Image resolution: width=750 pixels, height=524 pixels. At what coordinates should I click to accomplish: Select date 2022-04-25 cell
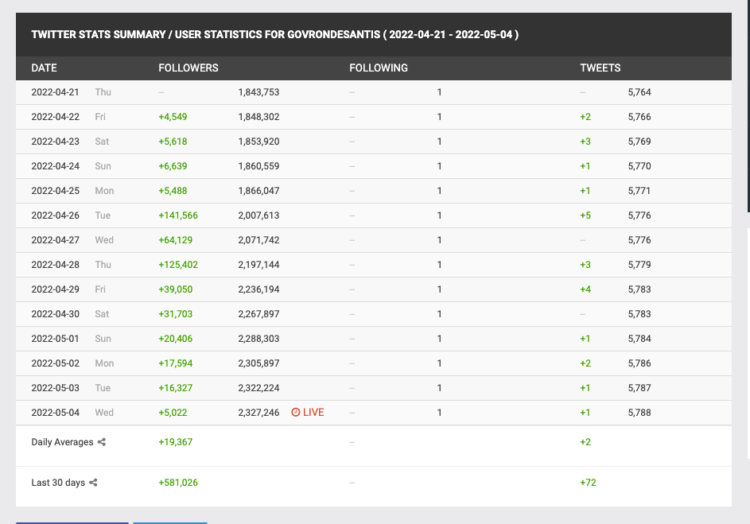pyautogui.click(x=55, y=191)
